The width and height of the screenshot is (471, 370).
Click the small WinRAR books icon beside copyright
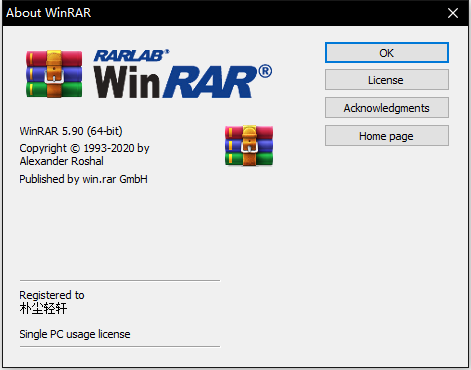pyautogui.click(x=249, y=145)
